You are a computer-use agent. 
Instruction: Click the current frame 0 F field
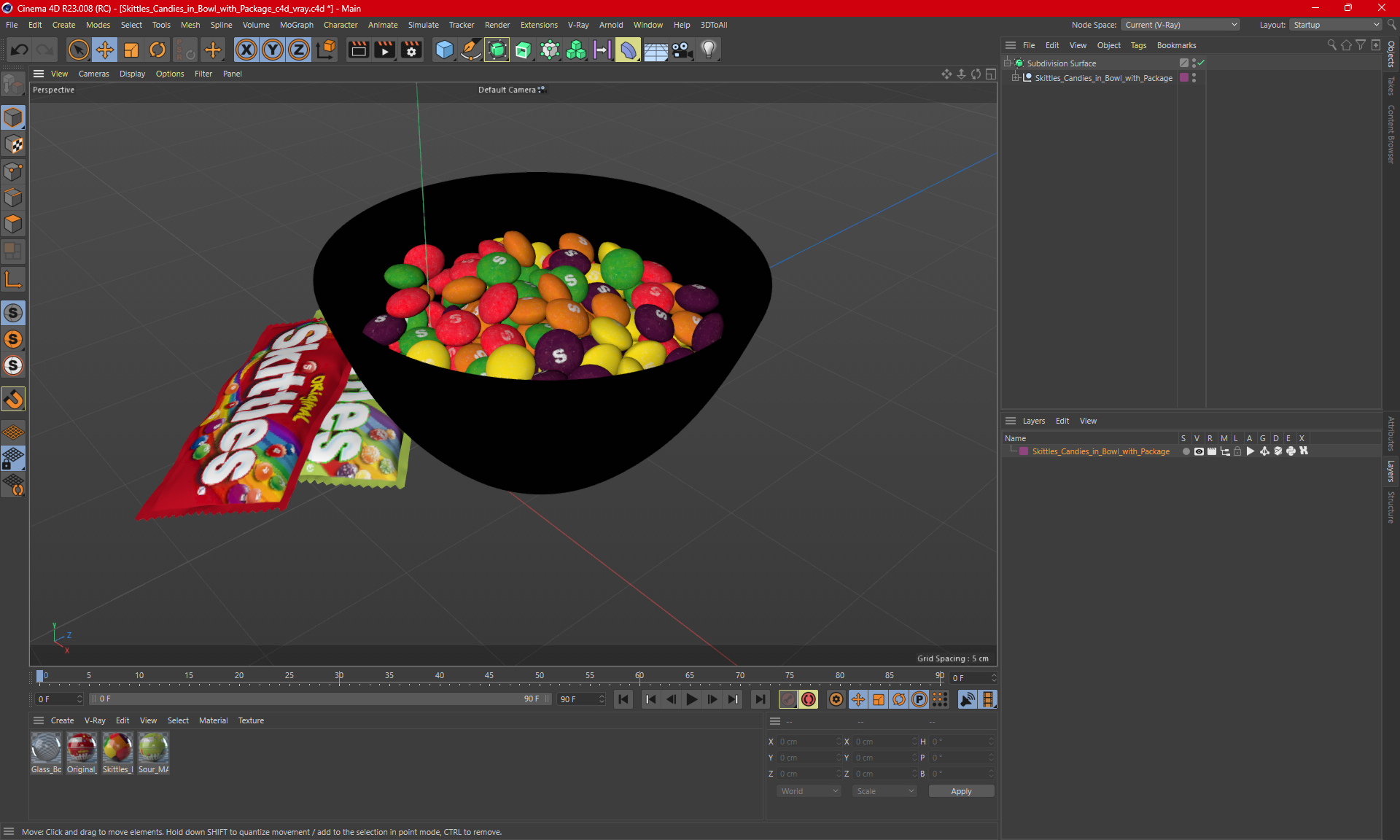coord(60,699)
